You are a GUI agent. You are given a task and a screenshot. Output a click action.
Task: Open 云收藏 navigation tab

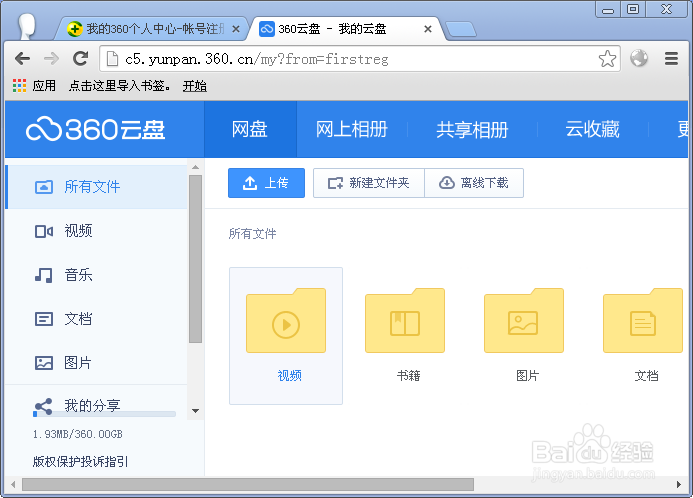click(x=592, y=129)
